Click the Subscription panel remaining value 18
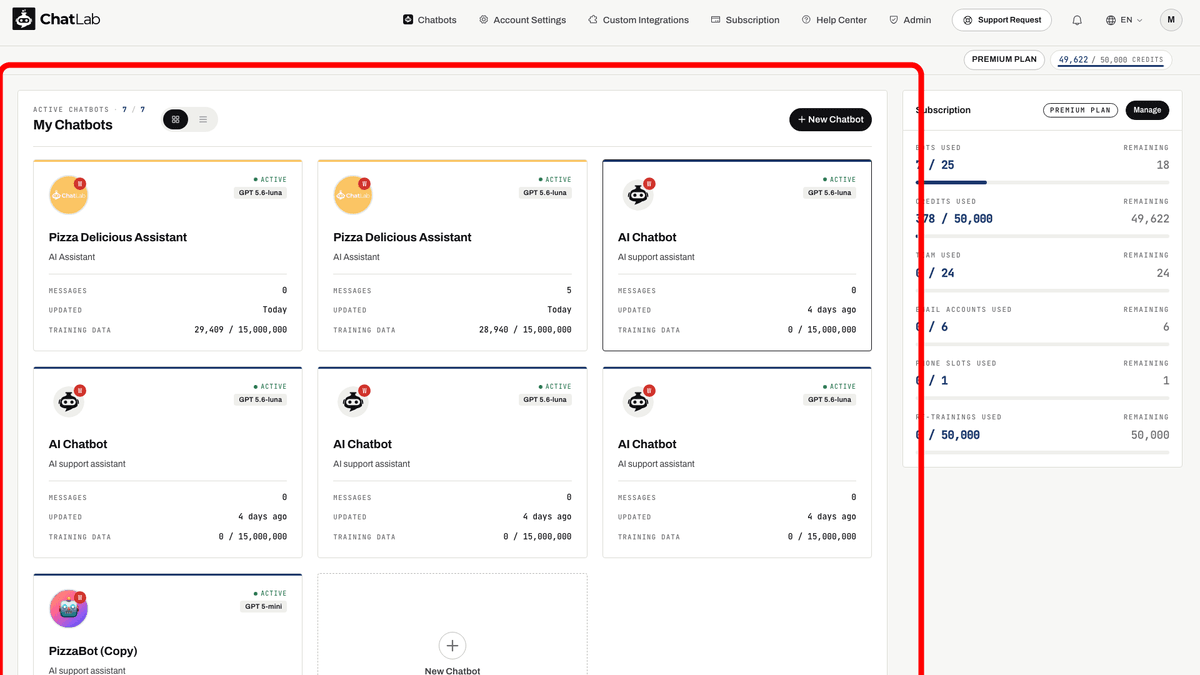The height and width of the screenshot is (675, 1200). [1162, 165]
